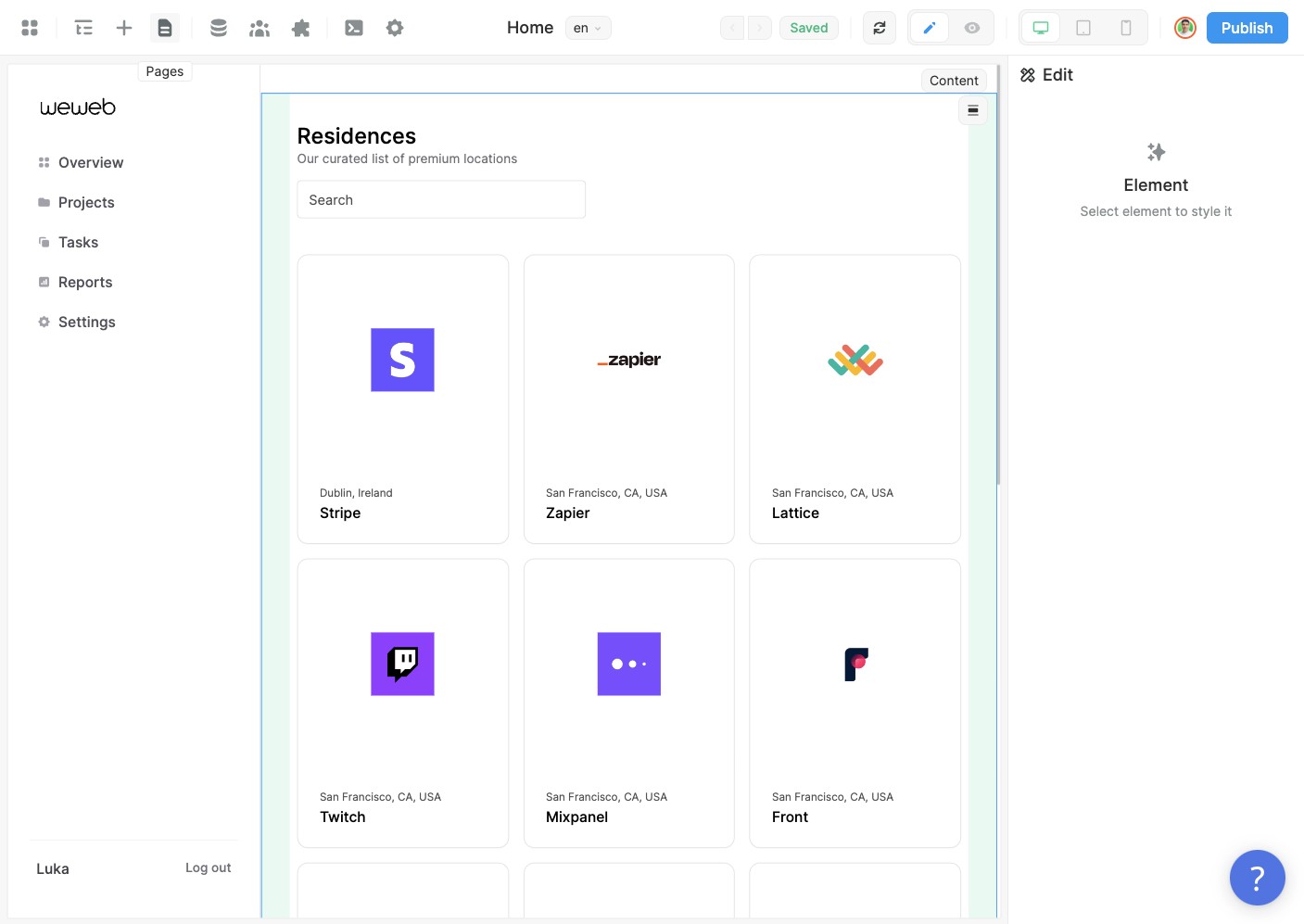Image resolution: width=1304 pixels, height=924 pixels.
Task: Click the user avatar icon
Action: [x=1185, y=28]
